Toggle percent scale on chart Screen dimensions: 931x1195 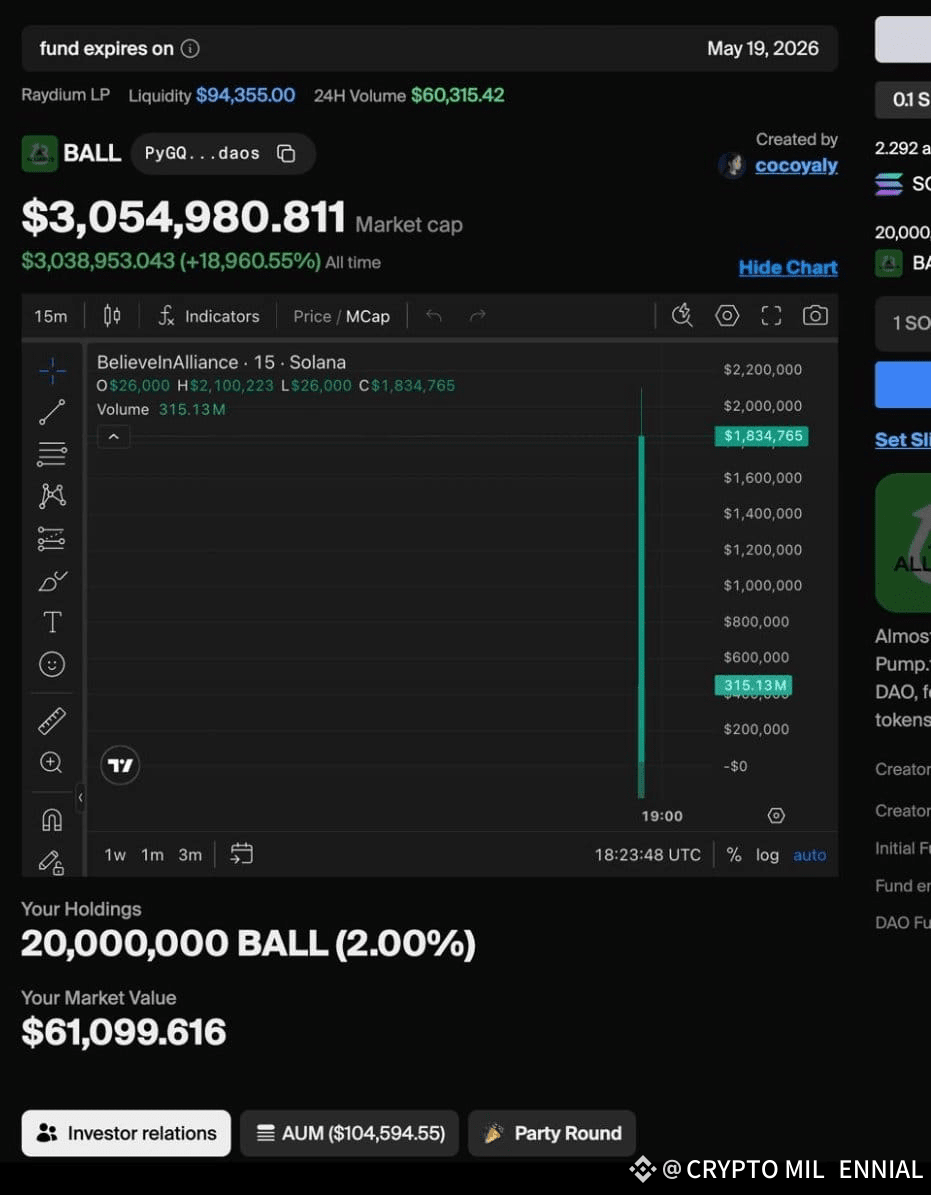[x=734, y=855]
